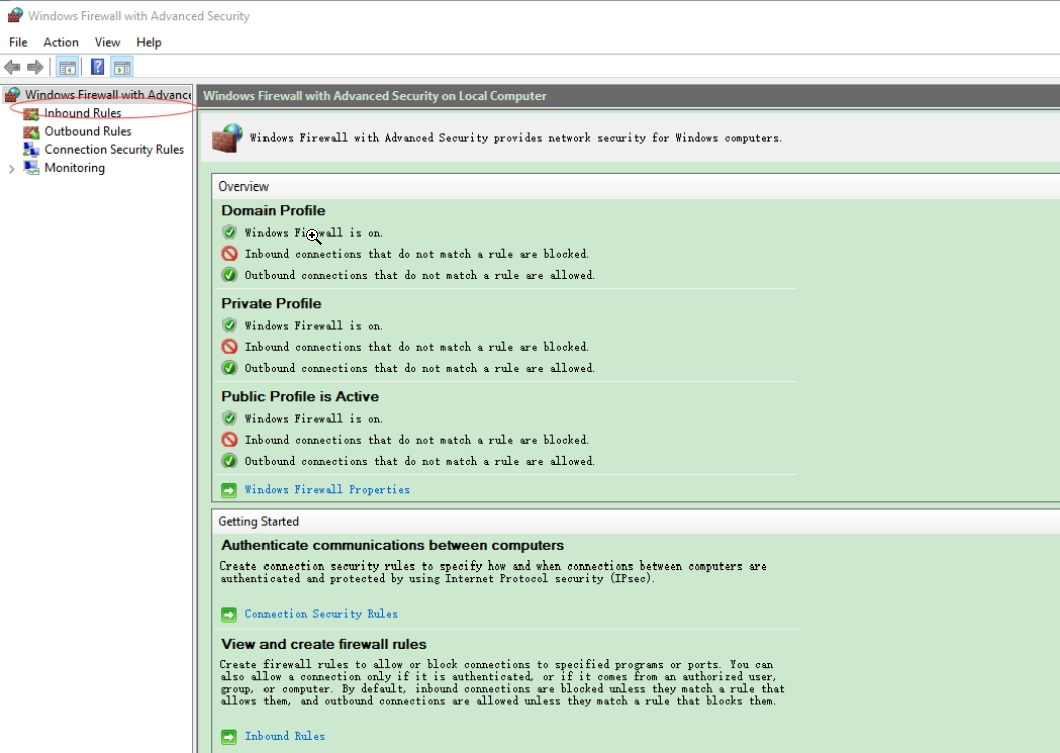Click the Private Profile heading

pos(271,303)
